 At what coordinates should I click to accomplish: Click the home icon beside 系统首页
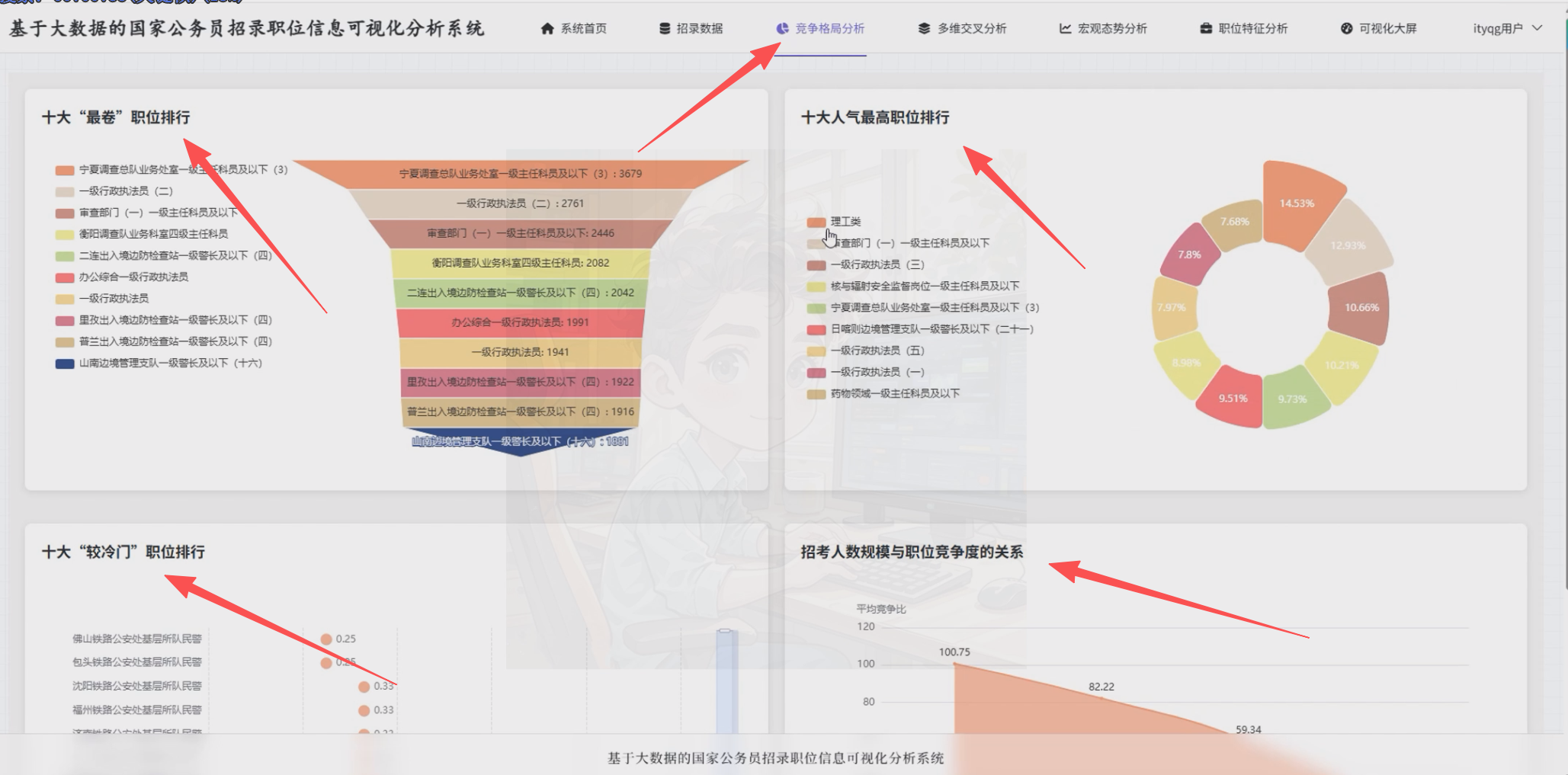pos(547,29)
